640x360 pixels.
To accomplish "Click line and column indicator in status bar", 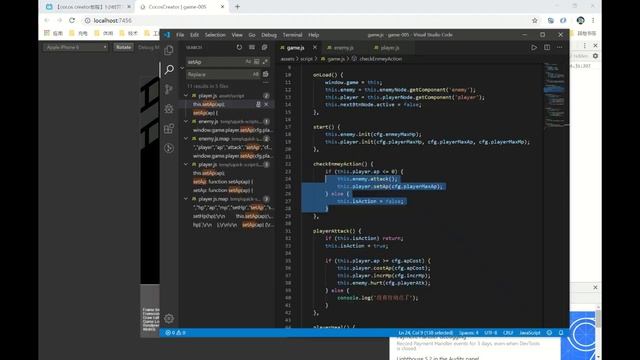I will [425, 333].
